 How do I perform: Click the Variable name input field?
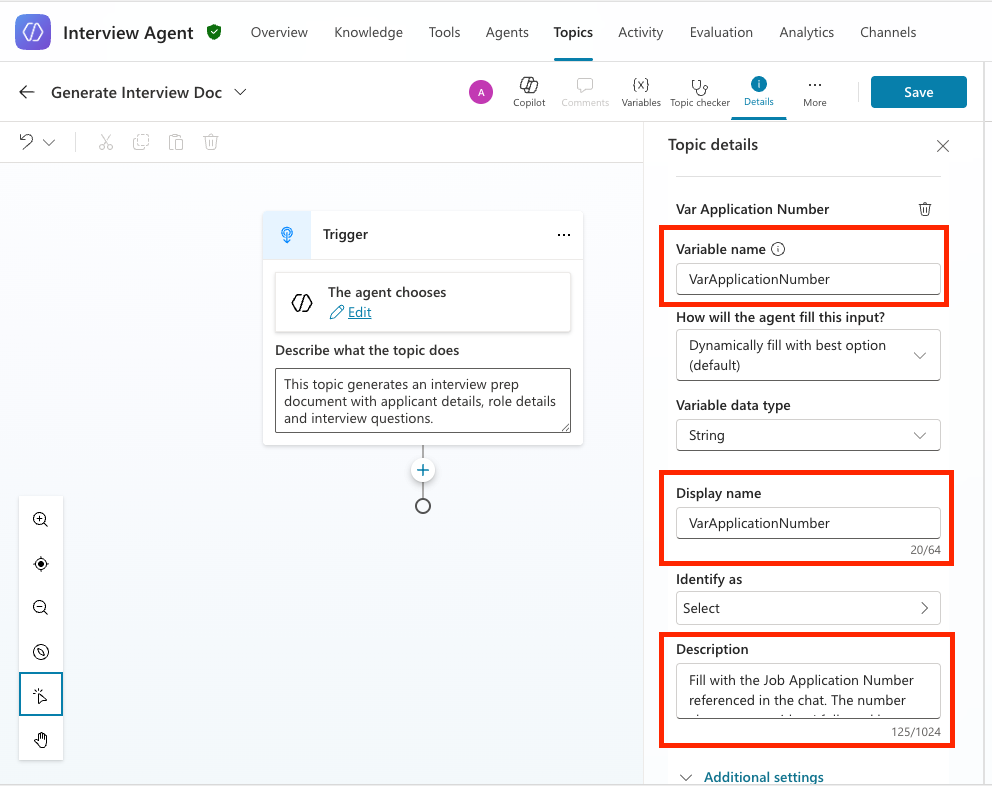pyautogui.click(x=808, y=279)
